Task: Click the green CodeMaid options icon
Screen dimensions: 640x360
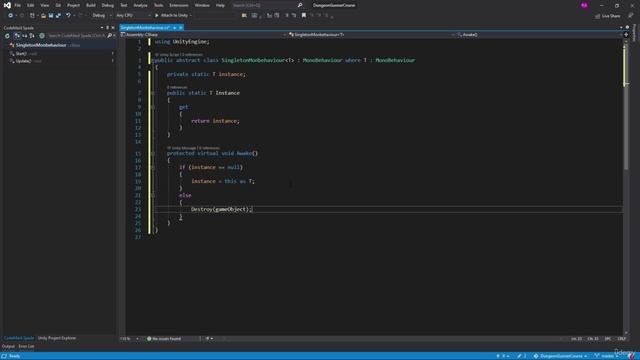Action: [x=42, y=36]
